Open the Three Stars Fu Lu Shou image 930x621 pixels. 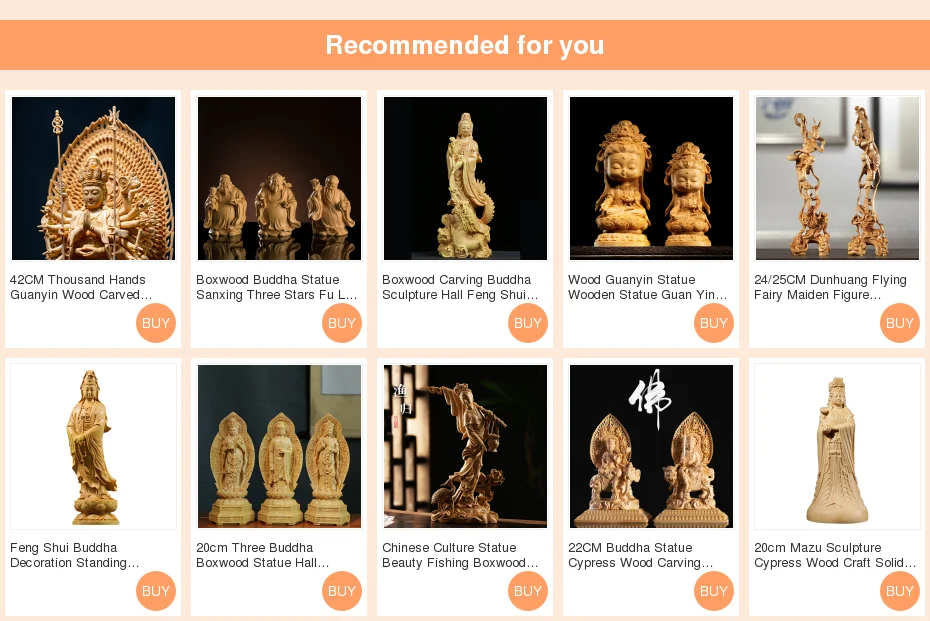click(x=279, y=179)
